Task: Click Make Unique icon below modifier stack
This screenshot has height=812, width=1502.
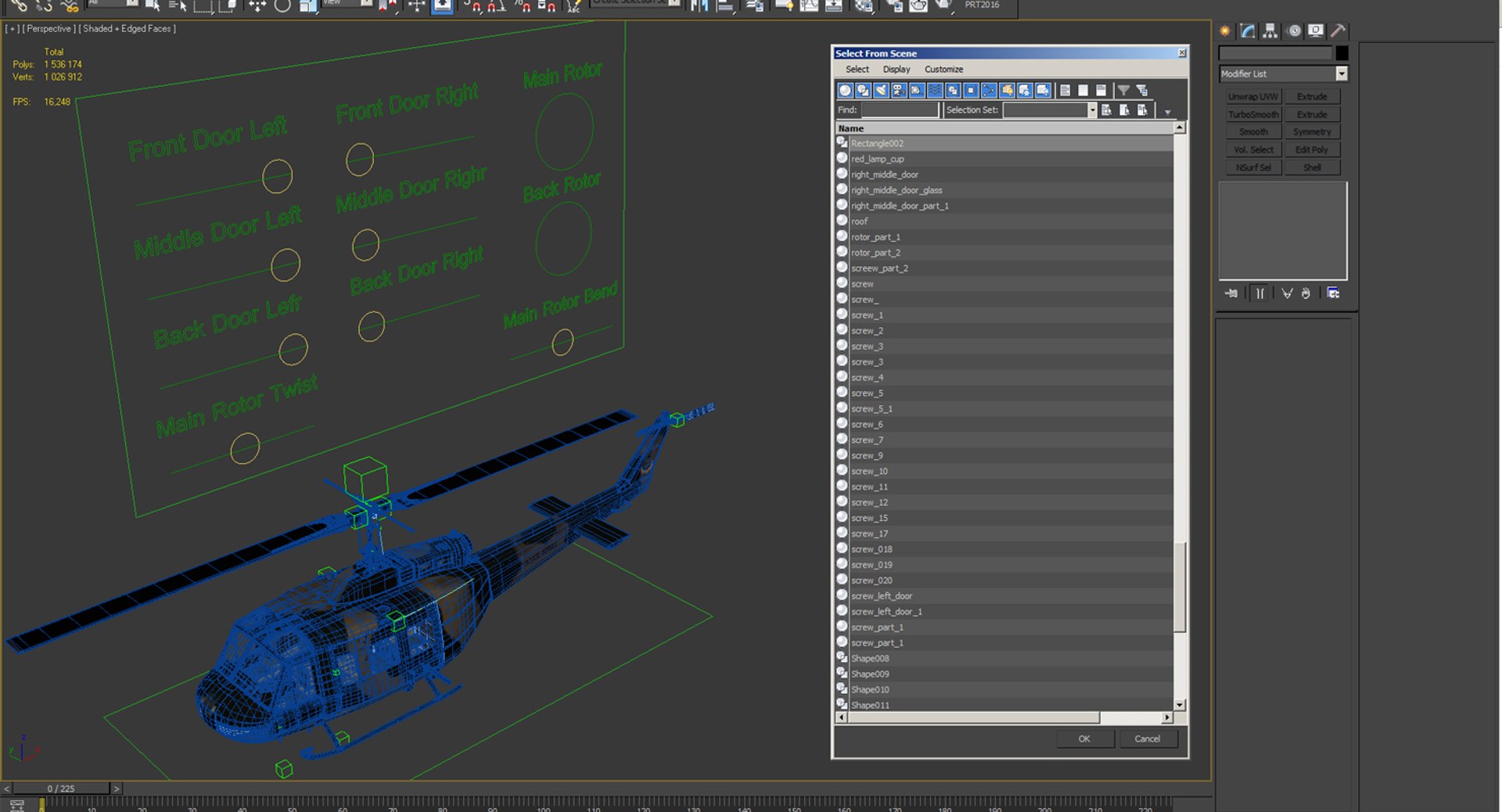Action: coord(1287,293)
